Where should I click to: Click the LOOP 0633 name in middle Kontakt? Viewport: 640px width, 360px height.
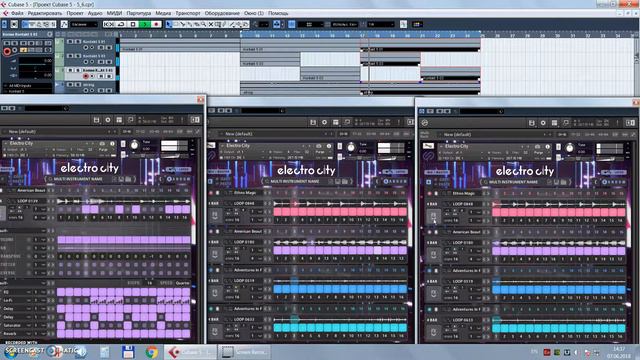pyautogui.click(x=244, y=319)
